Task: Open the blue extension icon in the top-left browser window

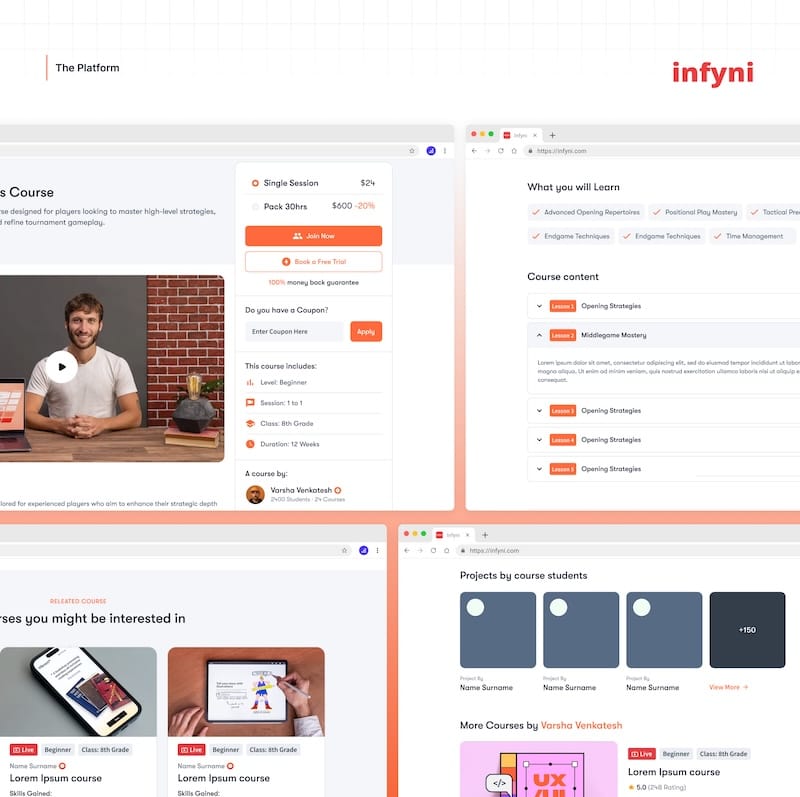Action: (x=431, y=151)
